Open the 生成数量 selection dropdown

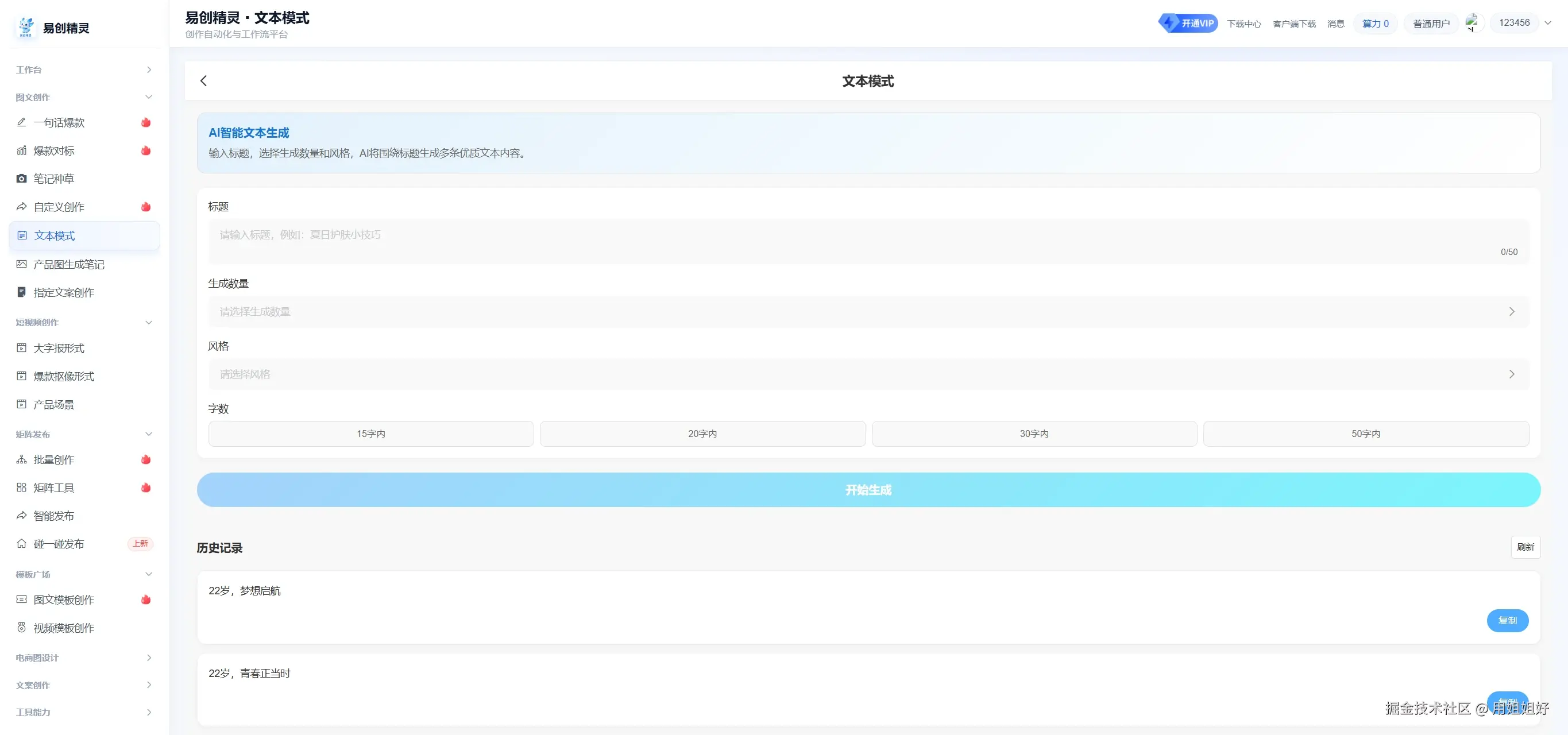pyautogui.click(x=868, y=312)
